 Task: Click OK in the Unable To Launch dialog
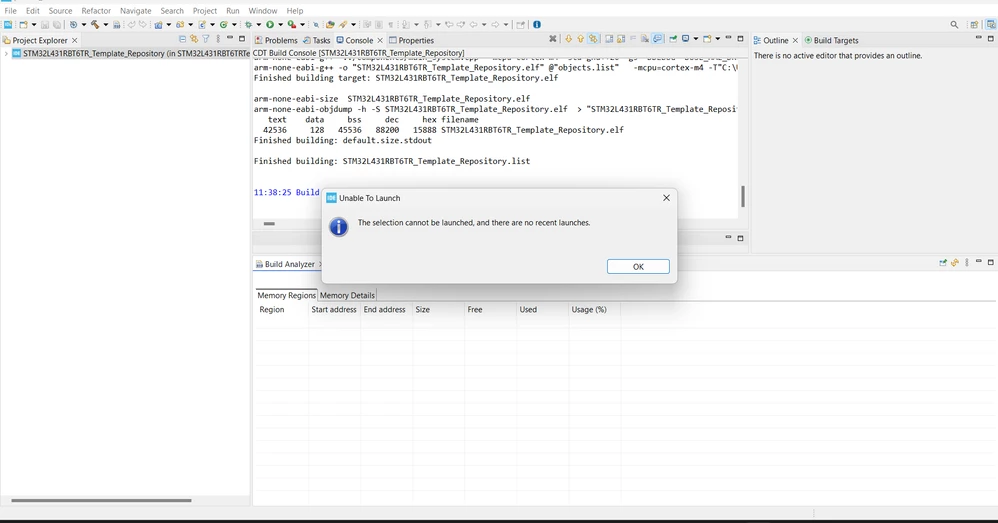click(638, 267)
